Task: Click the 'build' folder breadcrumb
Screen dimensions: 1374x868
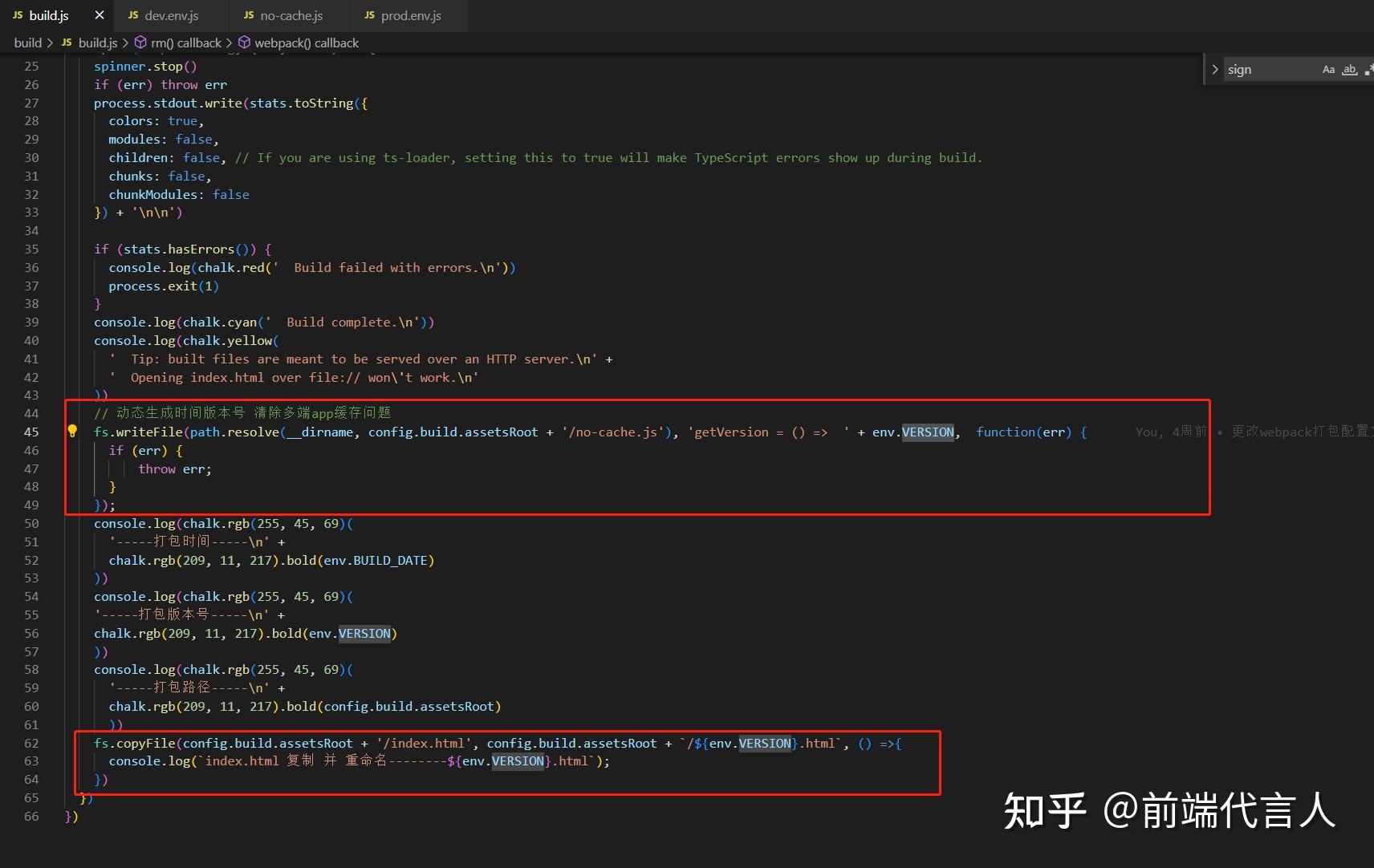Action: (27, 43)
